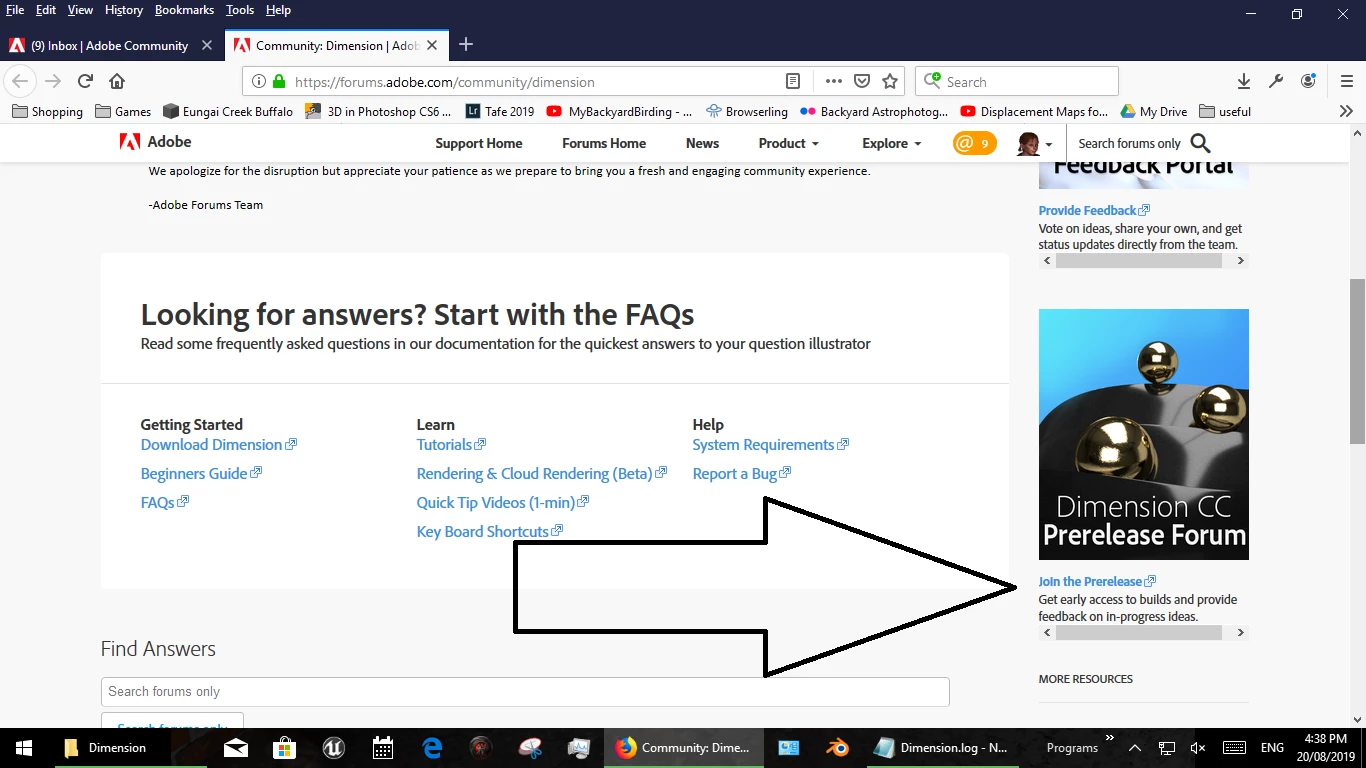
Task: Open the Shopping bookmarks folder
Action: pos(47,111)
